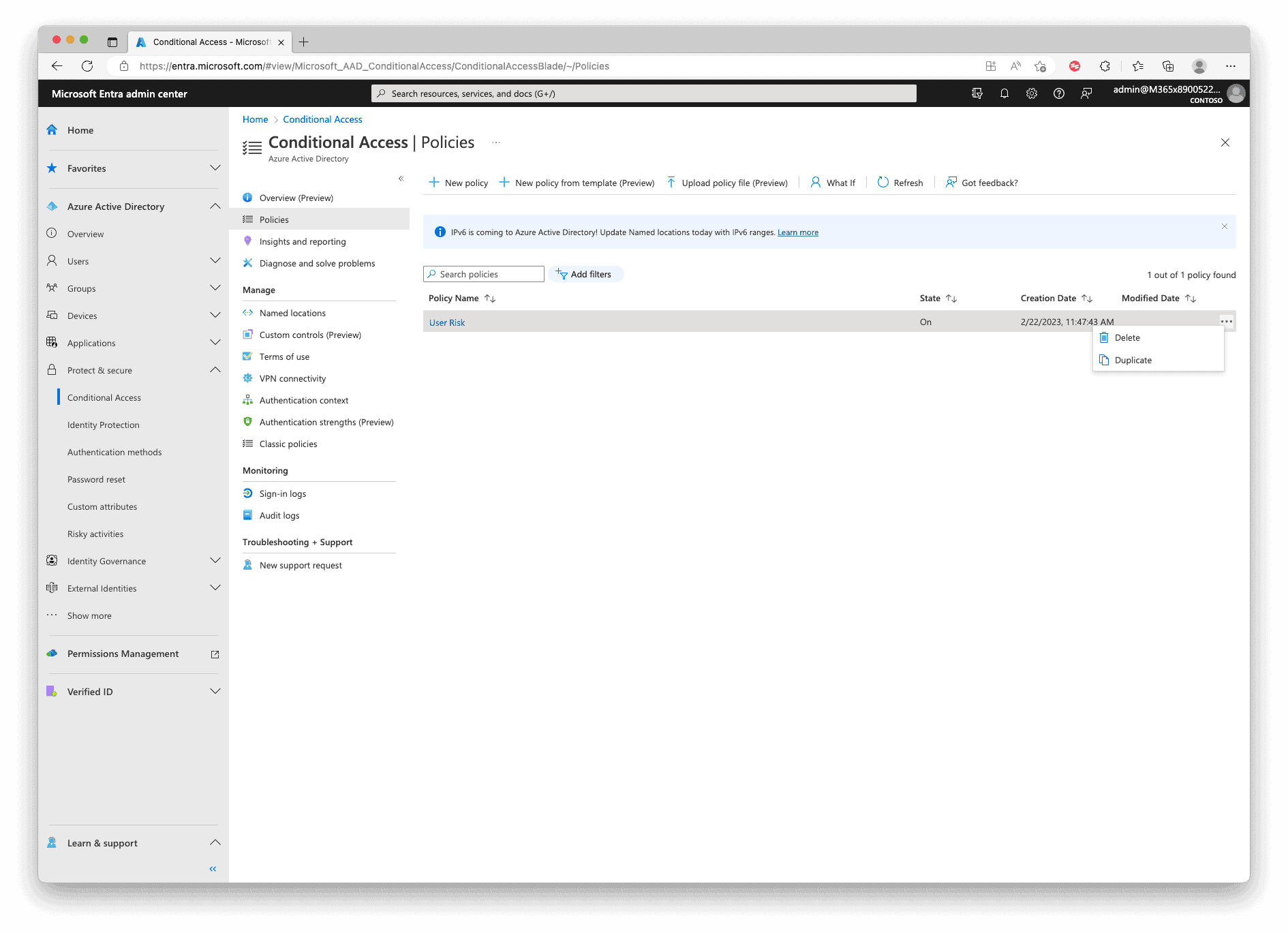Open the User Risk row ellipsis menu
The height and width of the screenshot is (933, 1288).
1226,322
